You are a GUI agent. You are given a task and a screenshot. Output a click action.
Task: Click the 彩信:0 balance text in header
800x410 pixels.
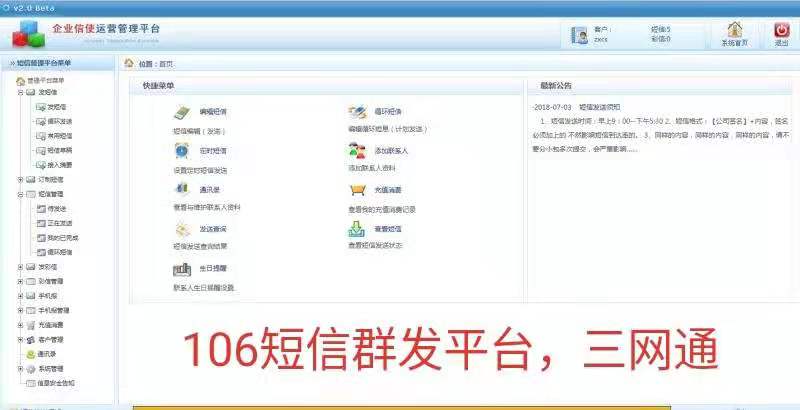661,39
